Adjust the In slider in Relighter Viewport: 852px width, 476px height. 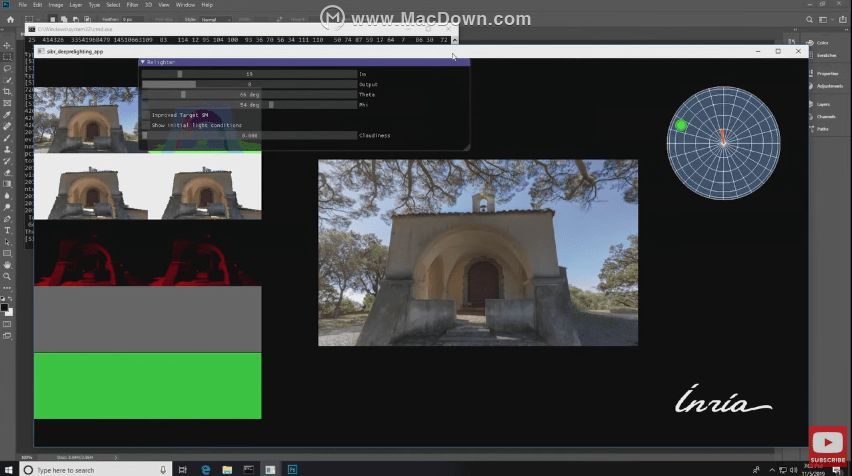(x=249, y=74)
